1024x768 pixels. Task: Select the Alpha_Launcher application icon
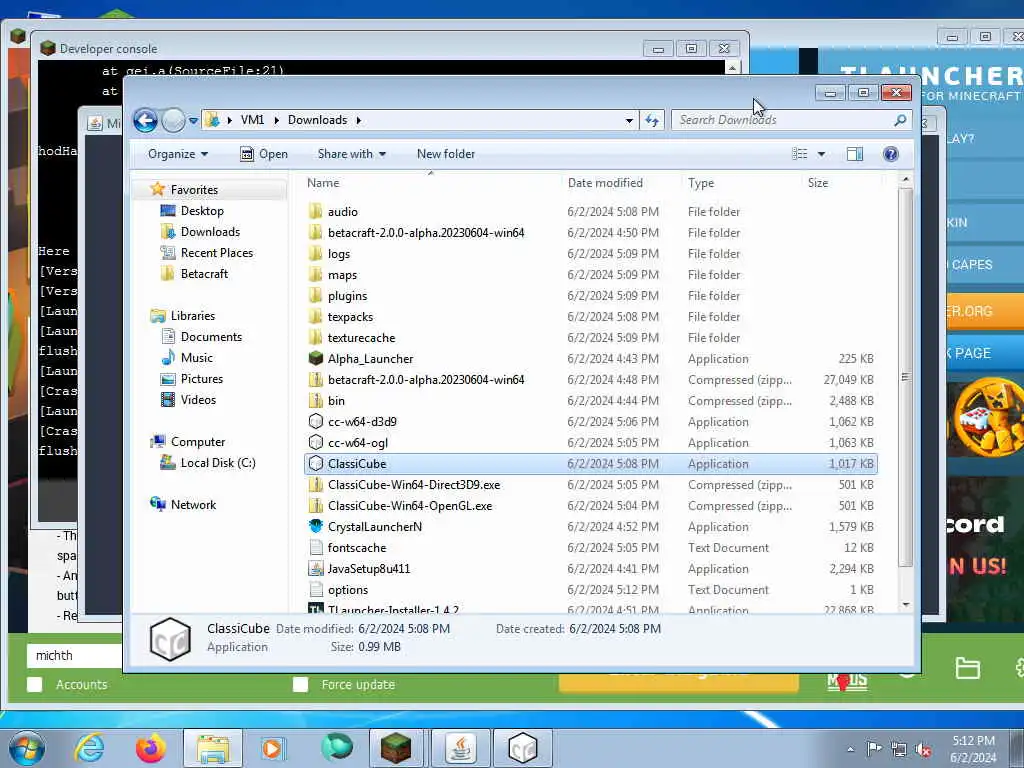coord(315,358)
